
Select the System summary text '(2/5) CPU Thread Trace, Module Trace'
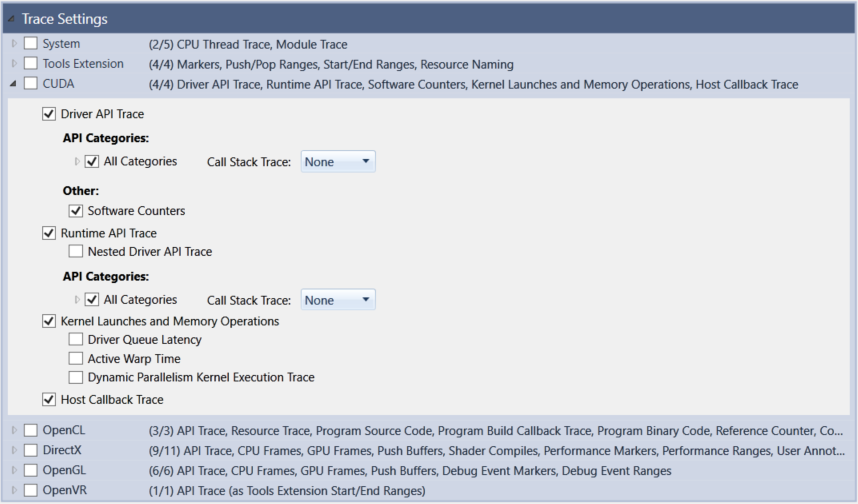pos(248,44)
